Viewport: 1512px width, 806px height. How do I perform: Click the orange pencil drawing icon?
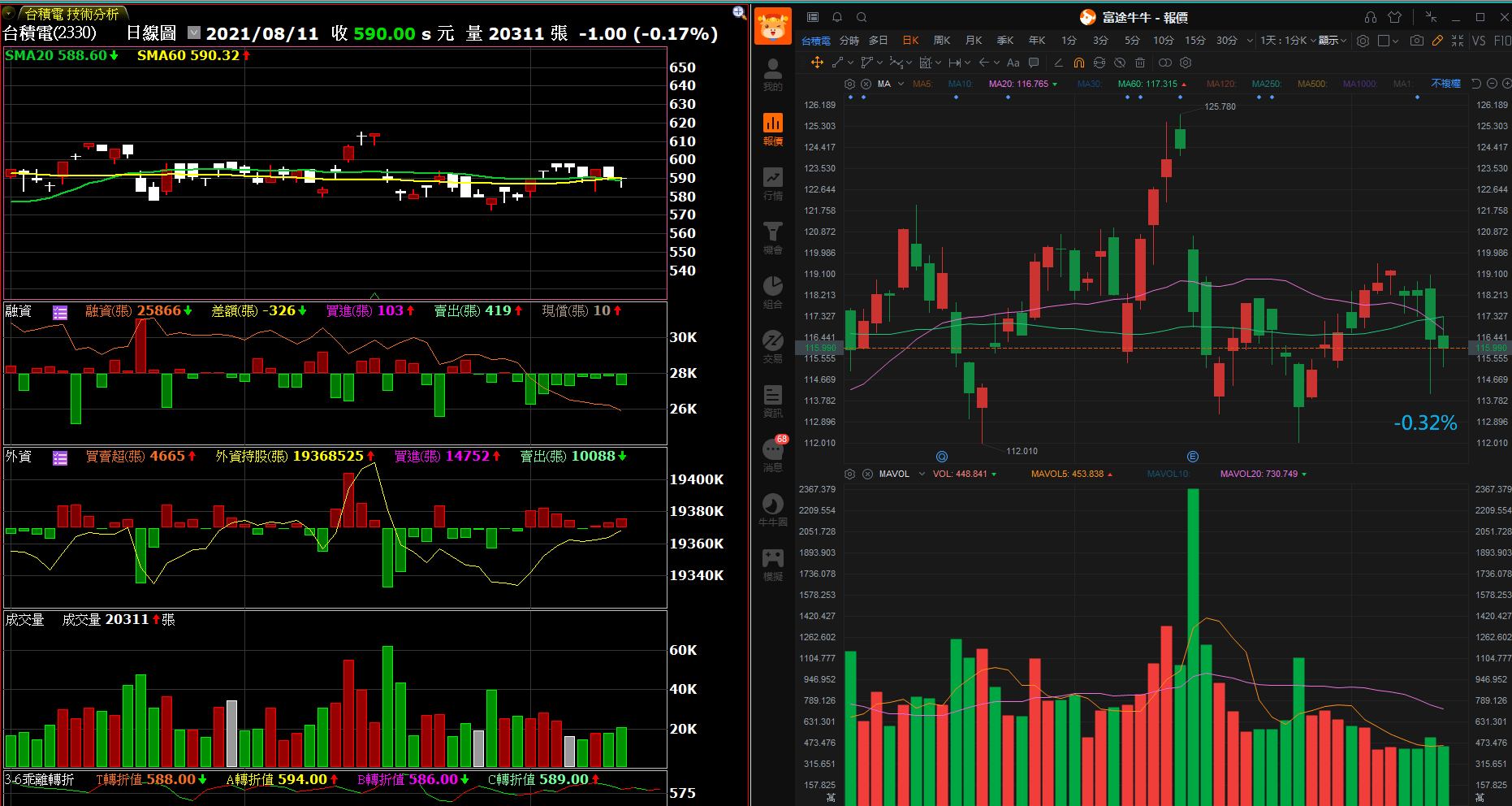click(x=1437, y=41)
